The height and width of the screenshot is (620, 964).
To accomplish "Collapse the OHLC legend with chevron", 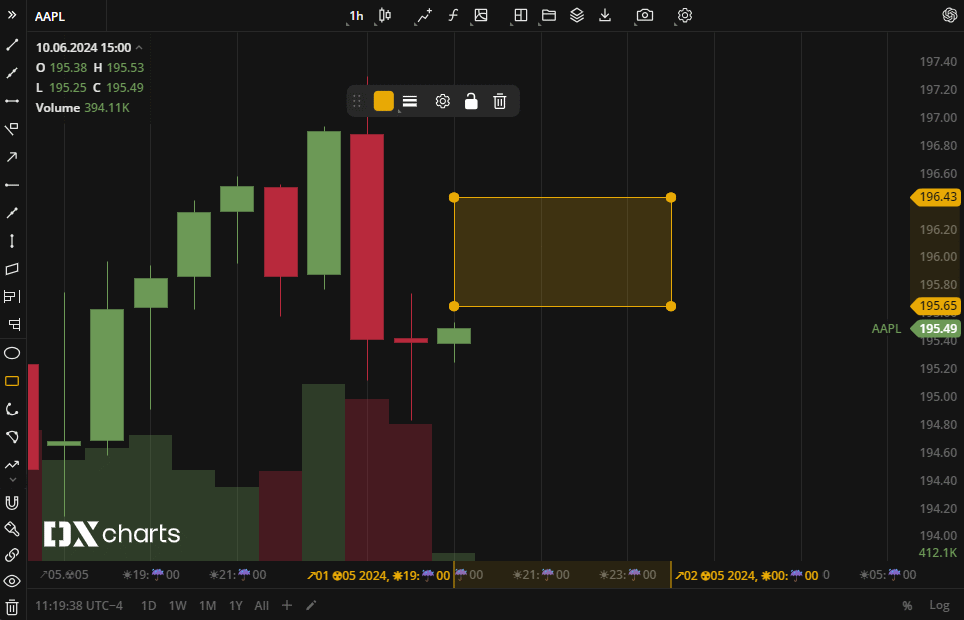I will pos(139,47).
